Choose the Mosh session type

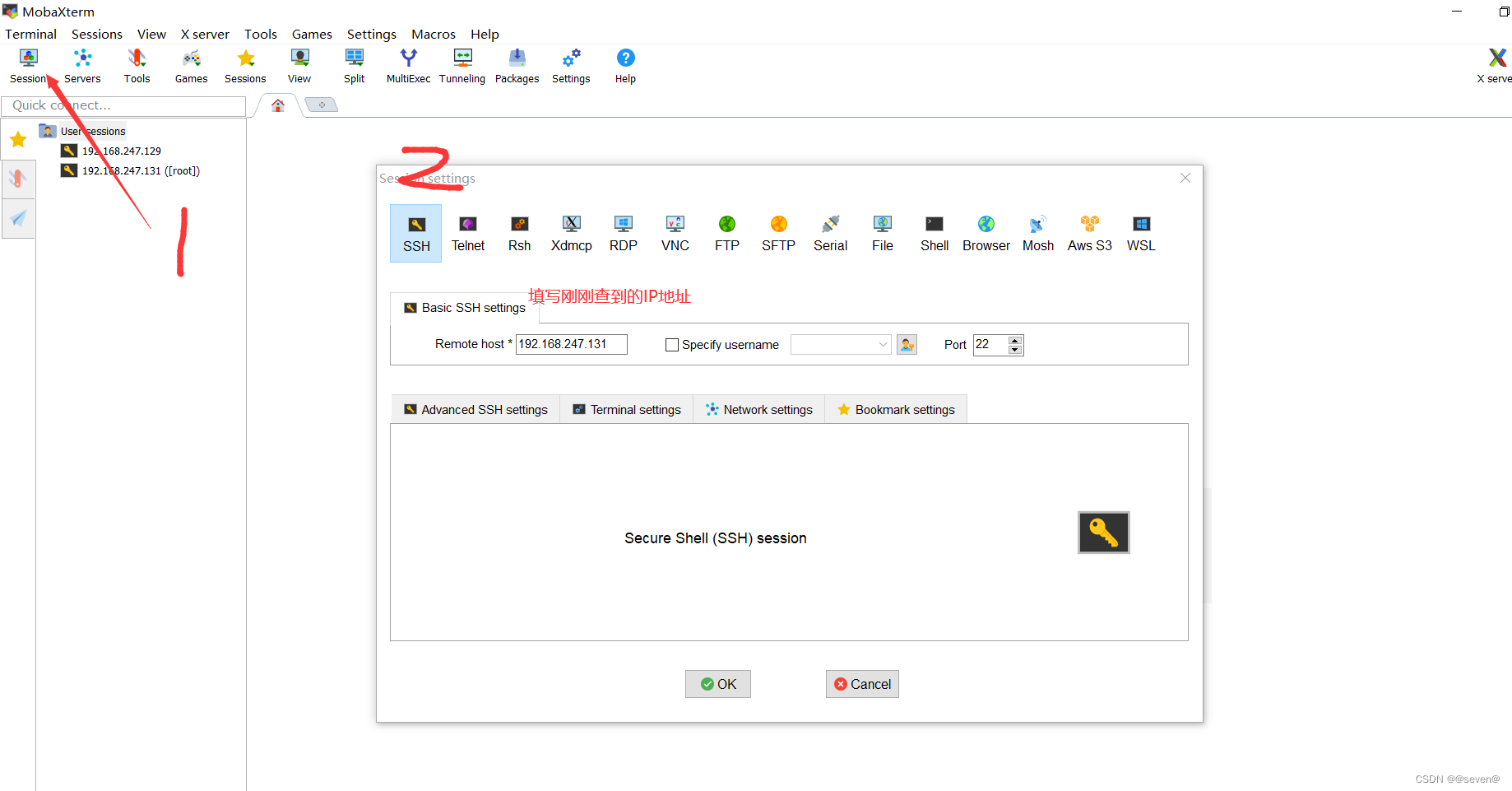[x=1037, y=233]
